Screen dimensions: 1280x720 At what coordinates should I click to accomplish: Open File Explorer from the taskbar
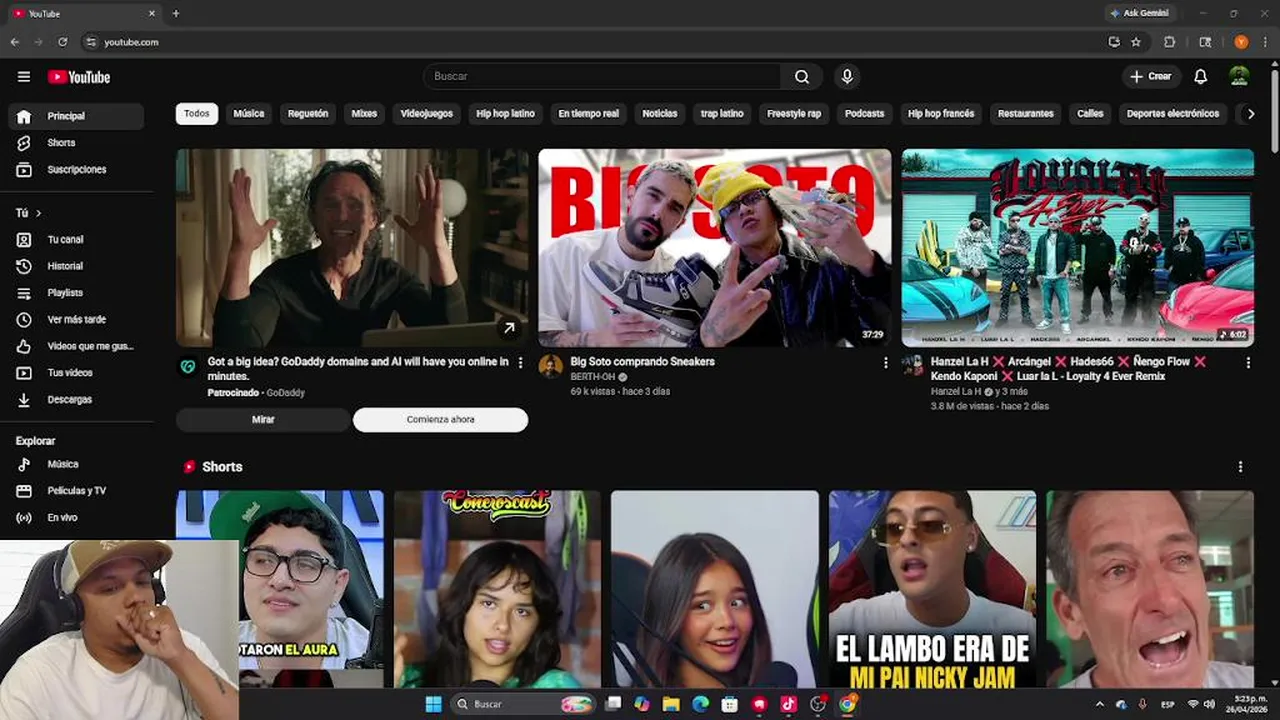click(x=671, y=704)
